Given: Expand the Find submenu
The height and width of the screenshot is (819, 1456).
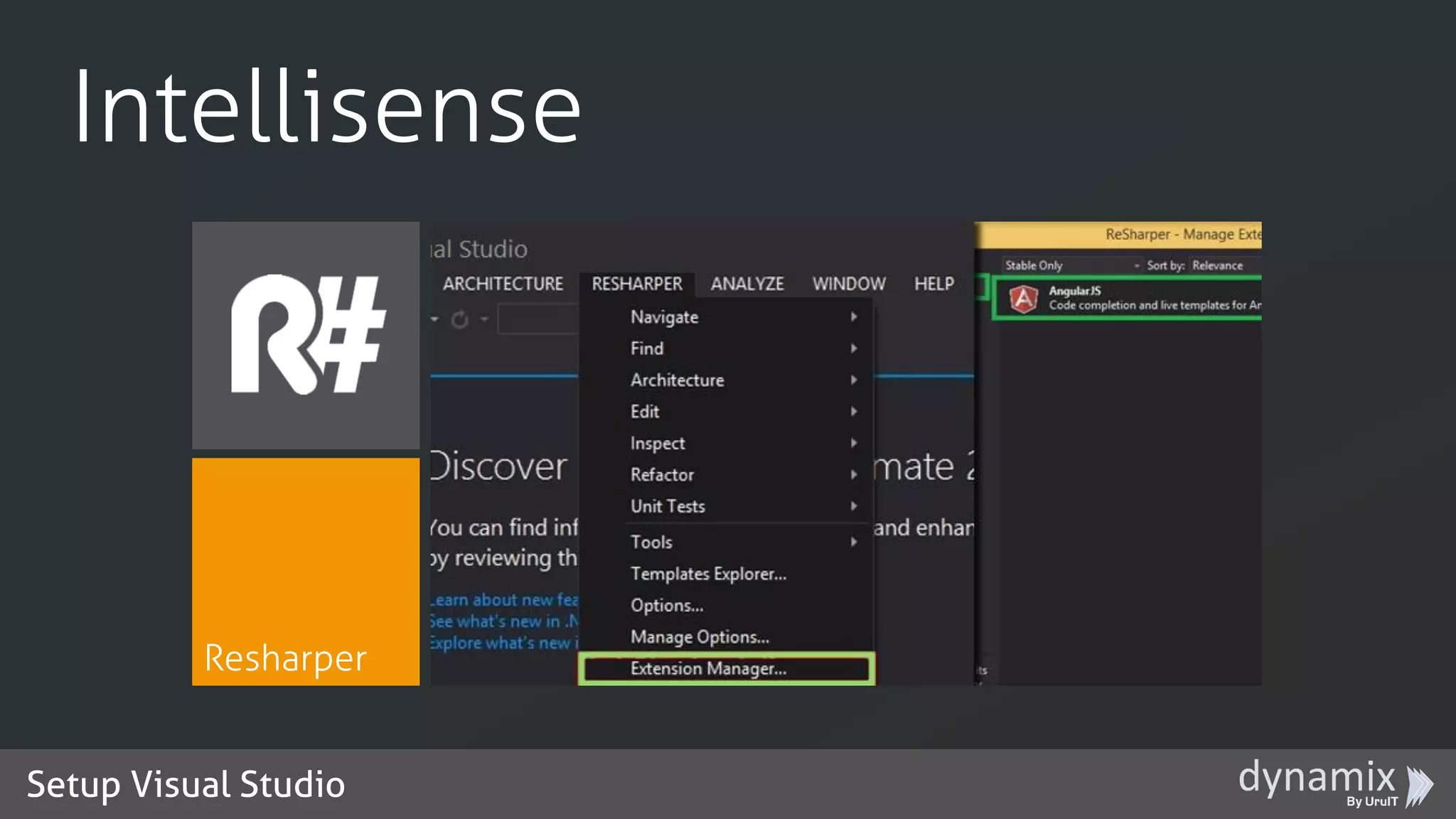Looking at the screenshot, I should [x=727, y=348].
